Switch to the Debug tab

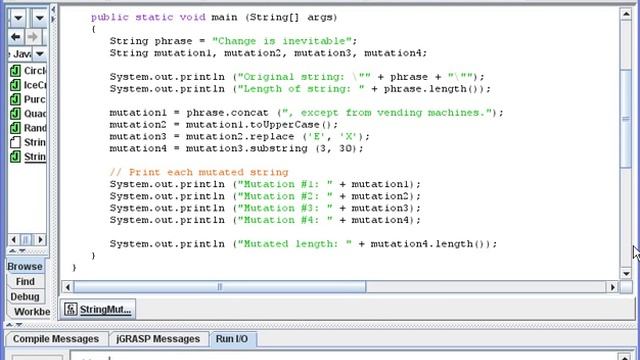point(25,296)
